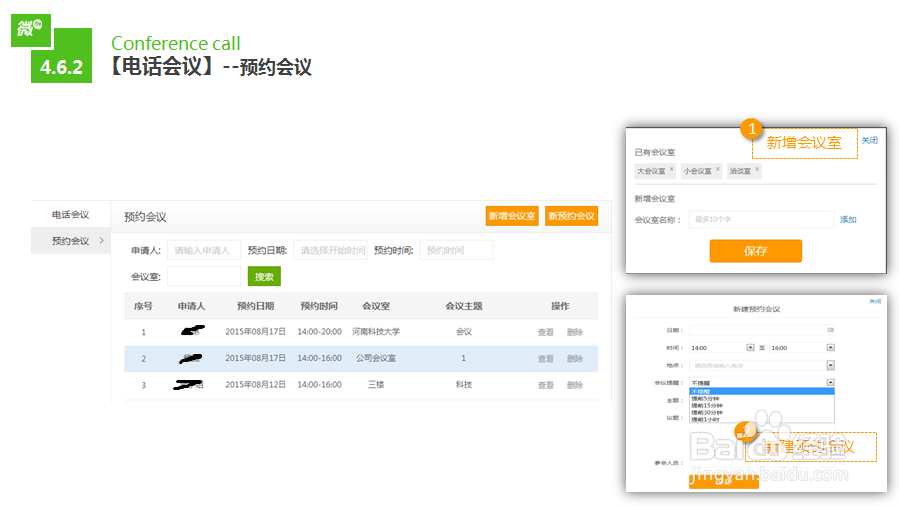Click the 操作 column header

click(560, 306)
